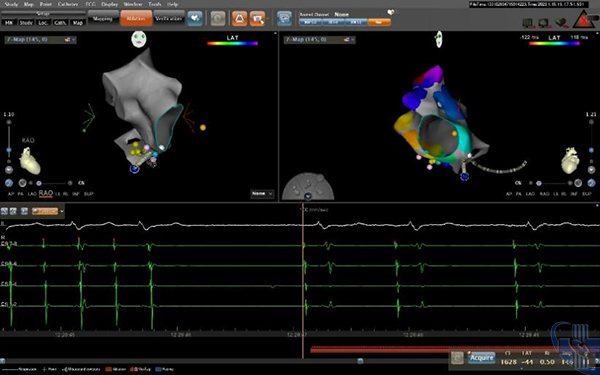Switch to the Mapping phase tab
The height and width of the screenshot is (375, 600).
click(103, 18)
